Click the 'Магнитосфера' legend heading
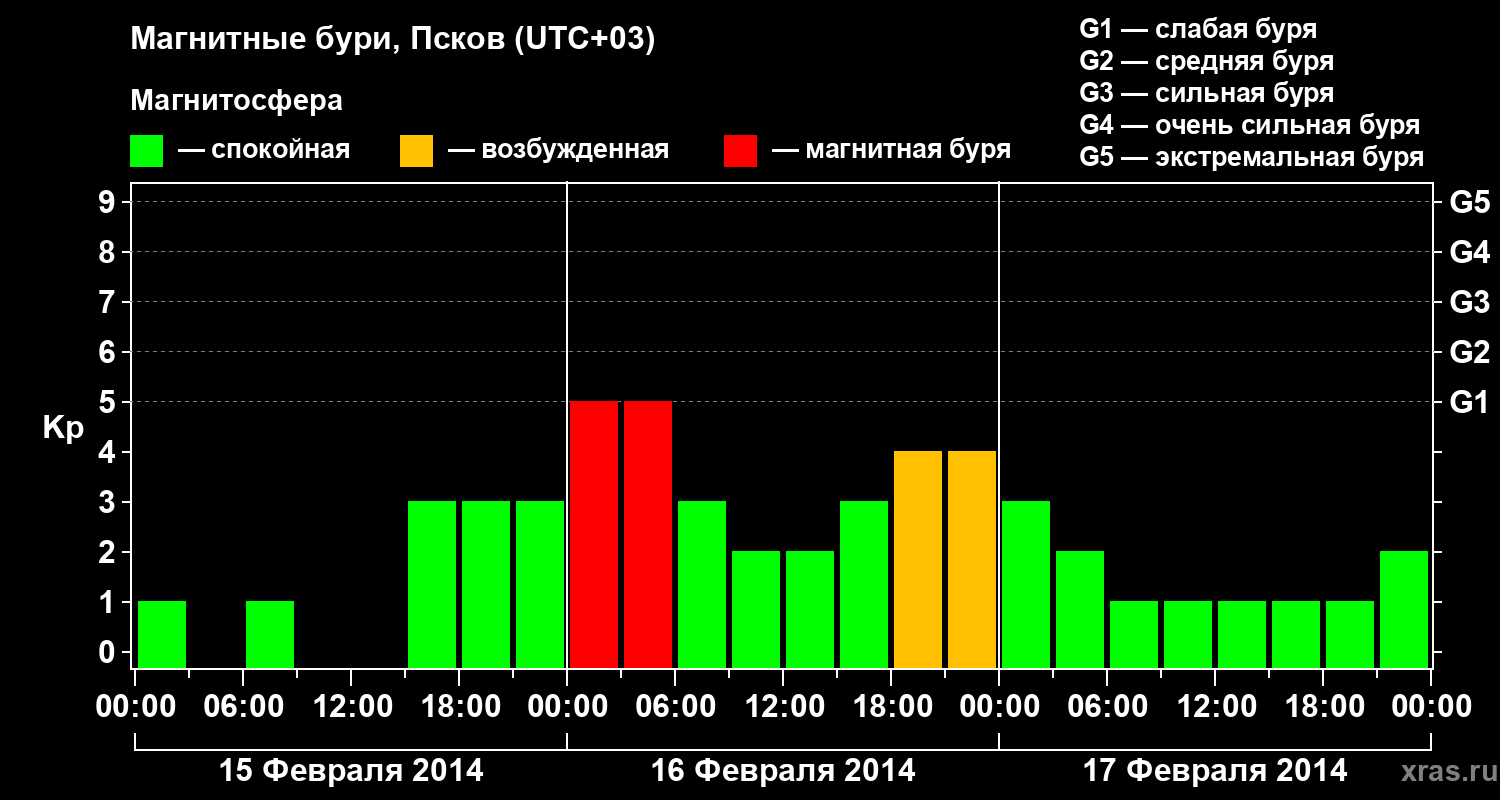Image resolution: width=1500 pixels, height=800 pixels. tap(236, 101)
